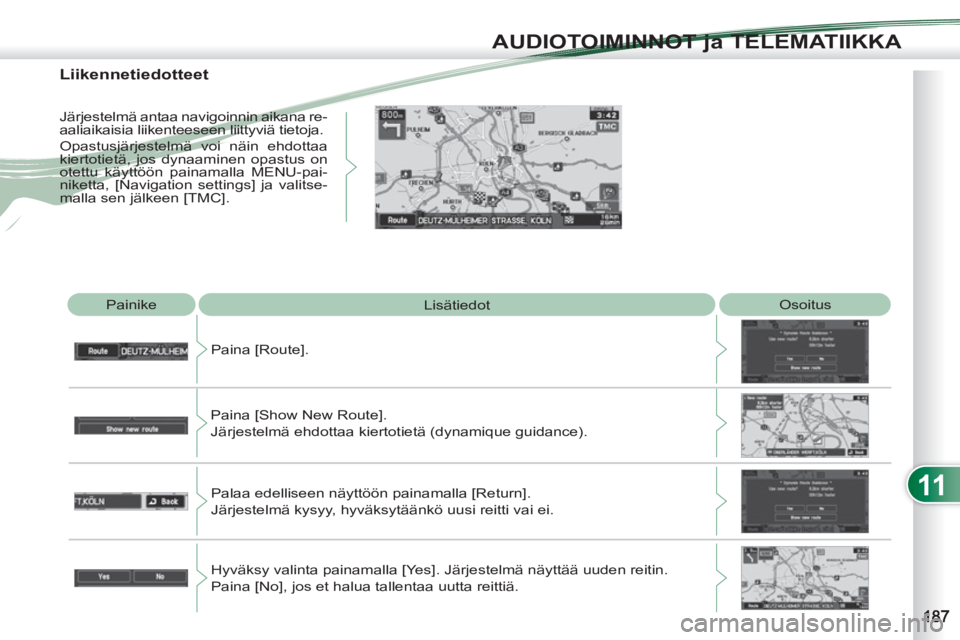This screenshot has width=960, height=640.
Task: Click the carmanualsonline.info watermark link
Action: click(x=812, y=624)
